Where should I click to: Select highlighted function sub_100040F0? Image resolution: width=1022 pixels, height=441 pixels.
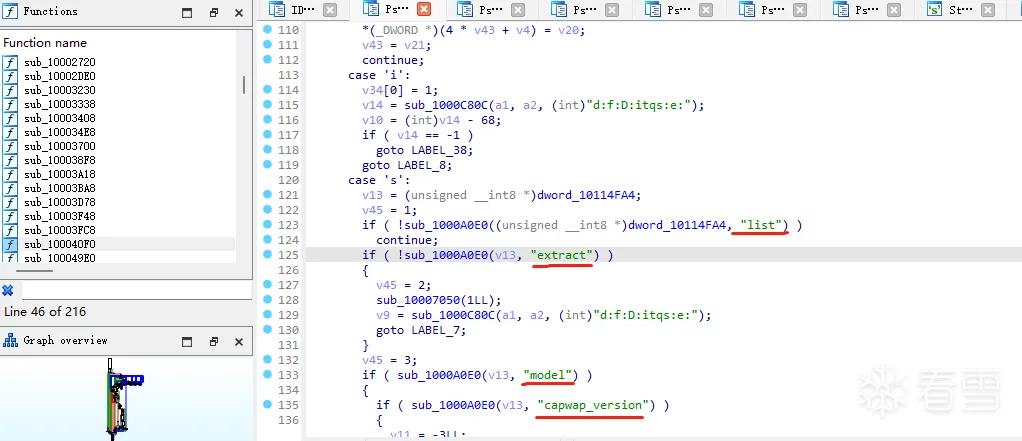click(60, 244)
